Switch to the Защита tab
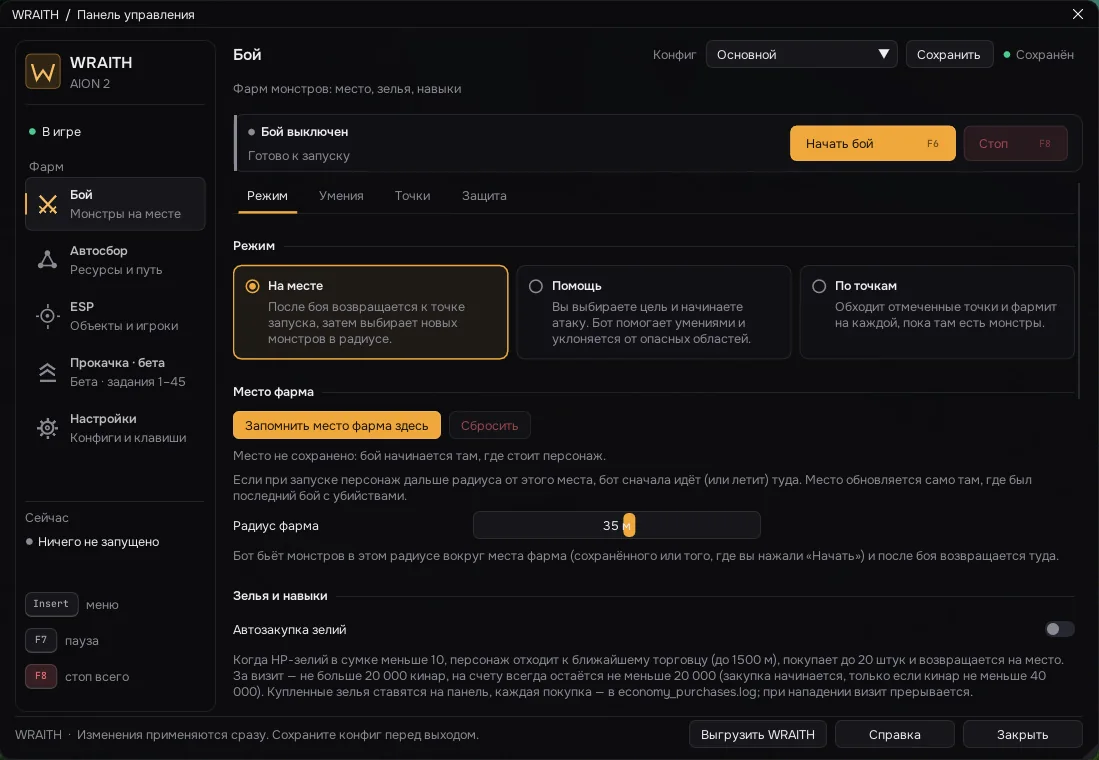Image resolution: width=1099 pixels, height=760 pixels. point(484,196)
